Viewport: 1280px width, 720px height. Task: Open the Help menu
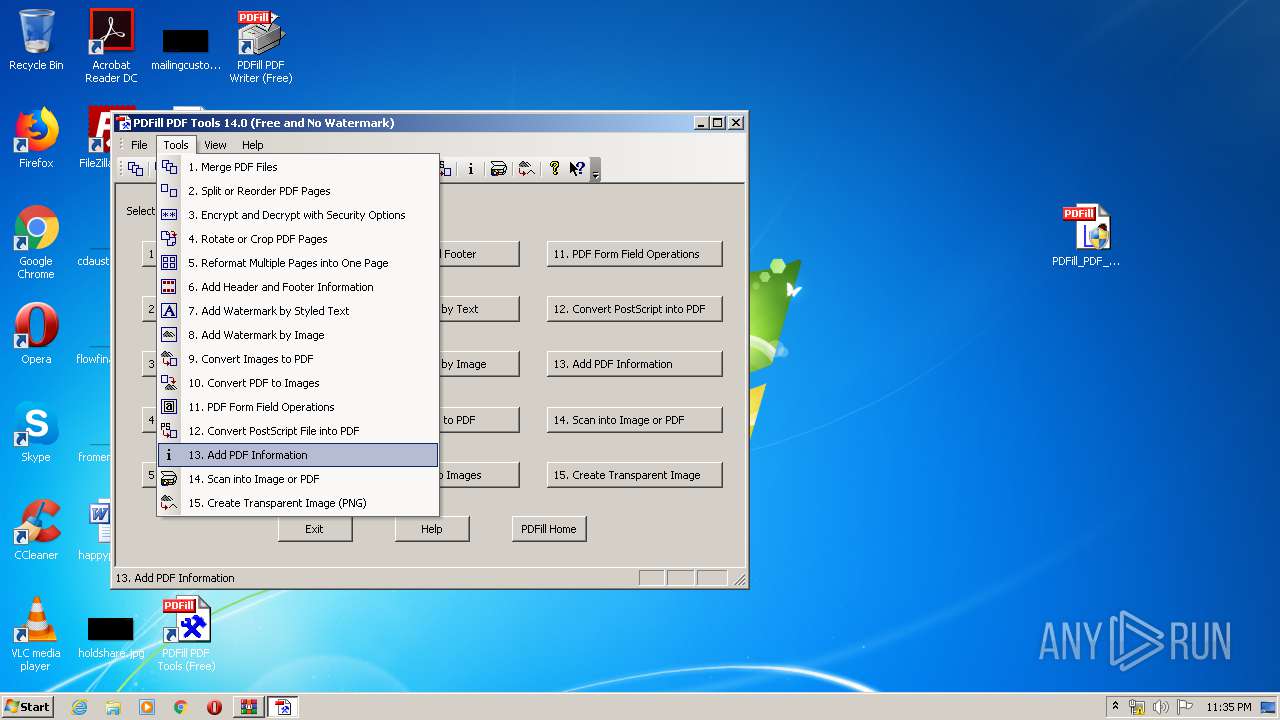[253, 145]
